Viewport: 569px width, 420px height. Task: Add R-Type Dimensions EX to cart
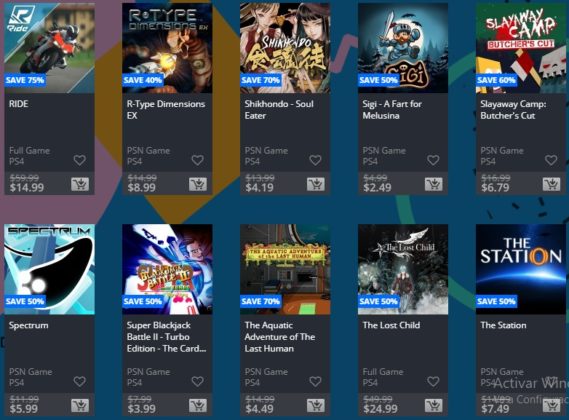[x=198, y=184]
